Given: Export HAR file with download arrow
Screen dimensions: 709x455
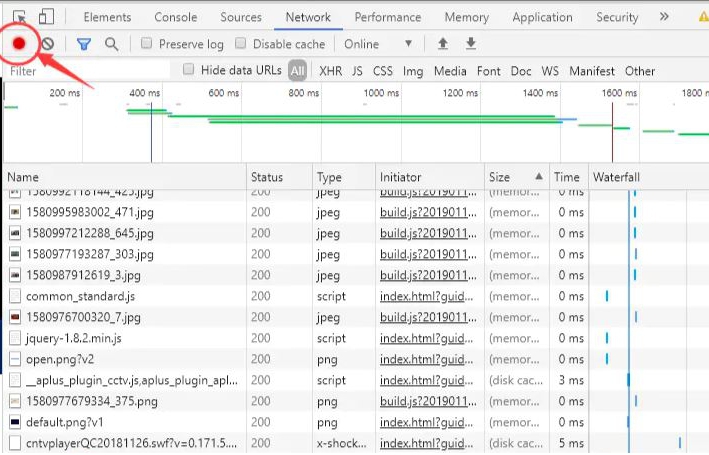Looking at the screenshot, I should (470, 44).
